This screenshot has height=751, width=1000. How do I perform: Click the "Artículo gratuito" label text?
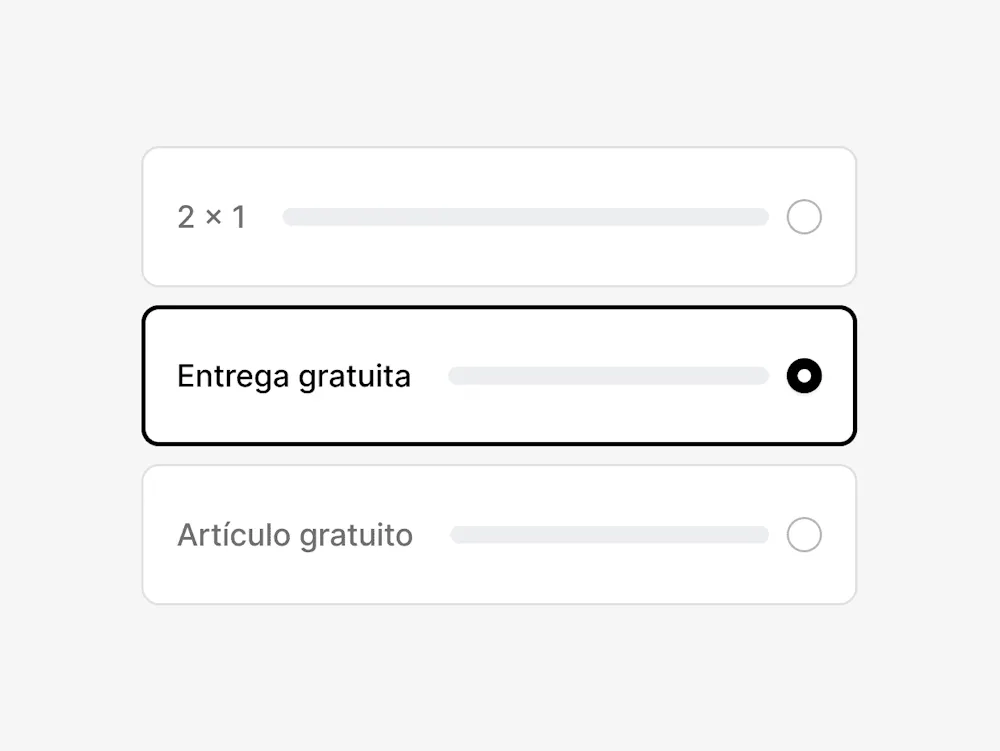295,535
